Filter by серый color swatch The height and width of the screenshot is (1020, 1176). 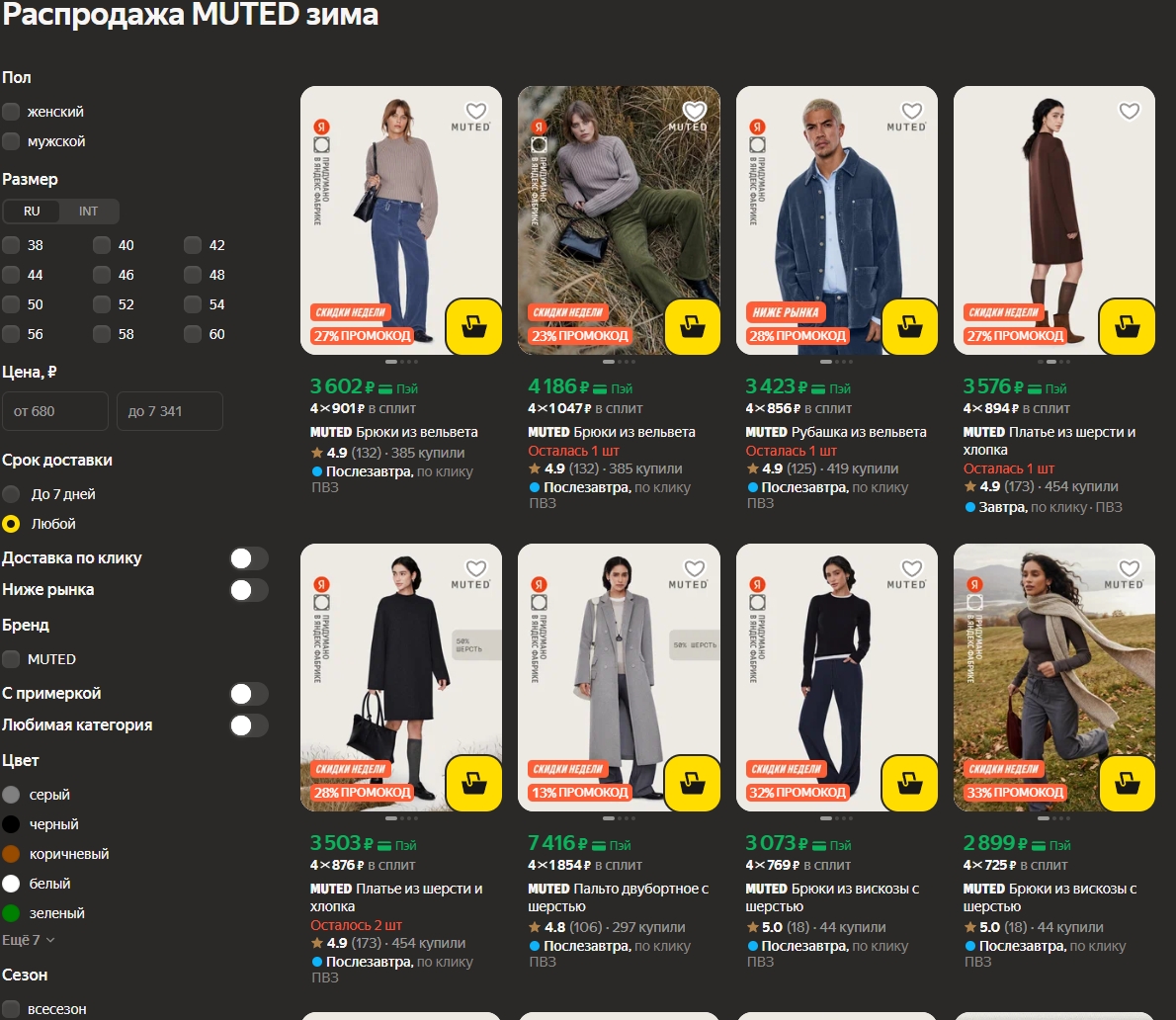11,795
